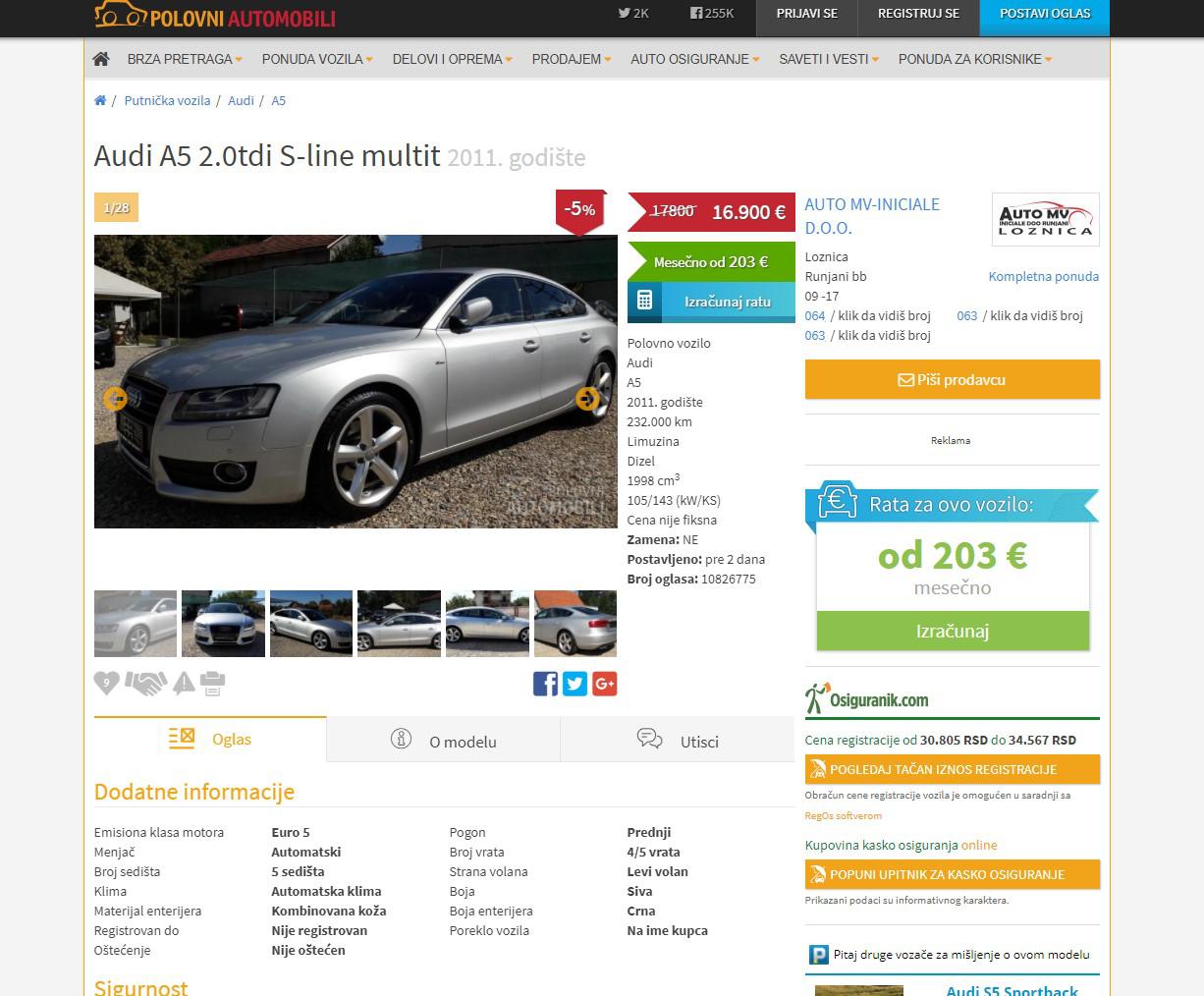Screen dimensions: 1204x996
Task: Click the calculator icon beside Izračunaj ratu
Action: [644, 302]
